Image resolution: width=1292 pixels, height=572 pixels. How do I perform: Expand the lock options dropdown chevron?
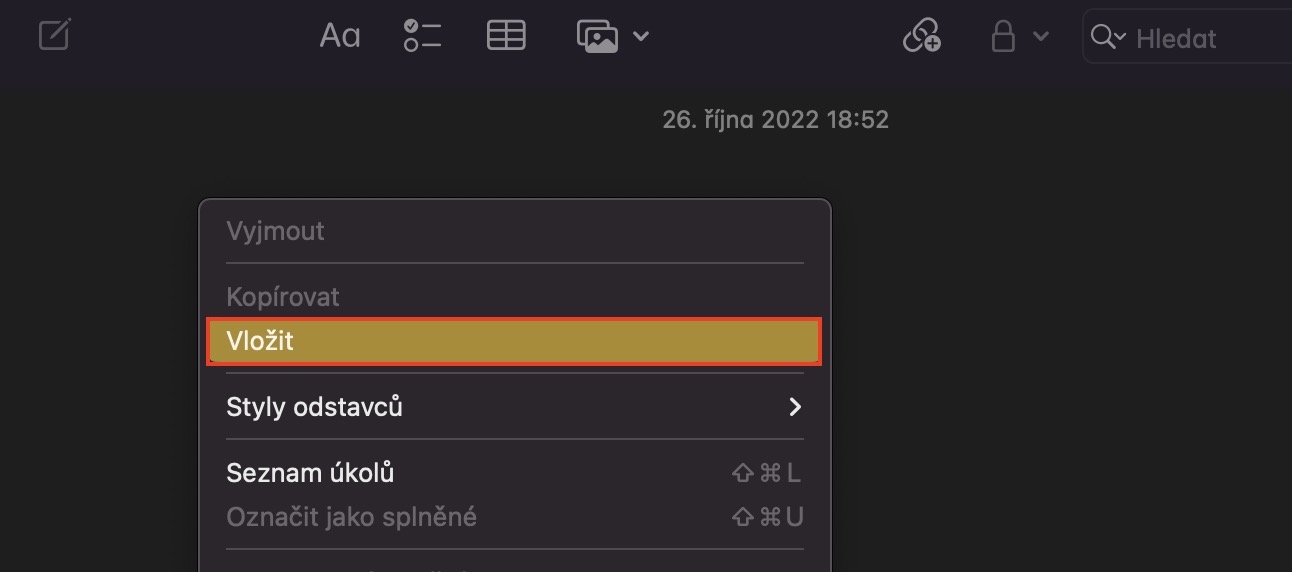tap(1040, 36)
